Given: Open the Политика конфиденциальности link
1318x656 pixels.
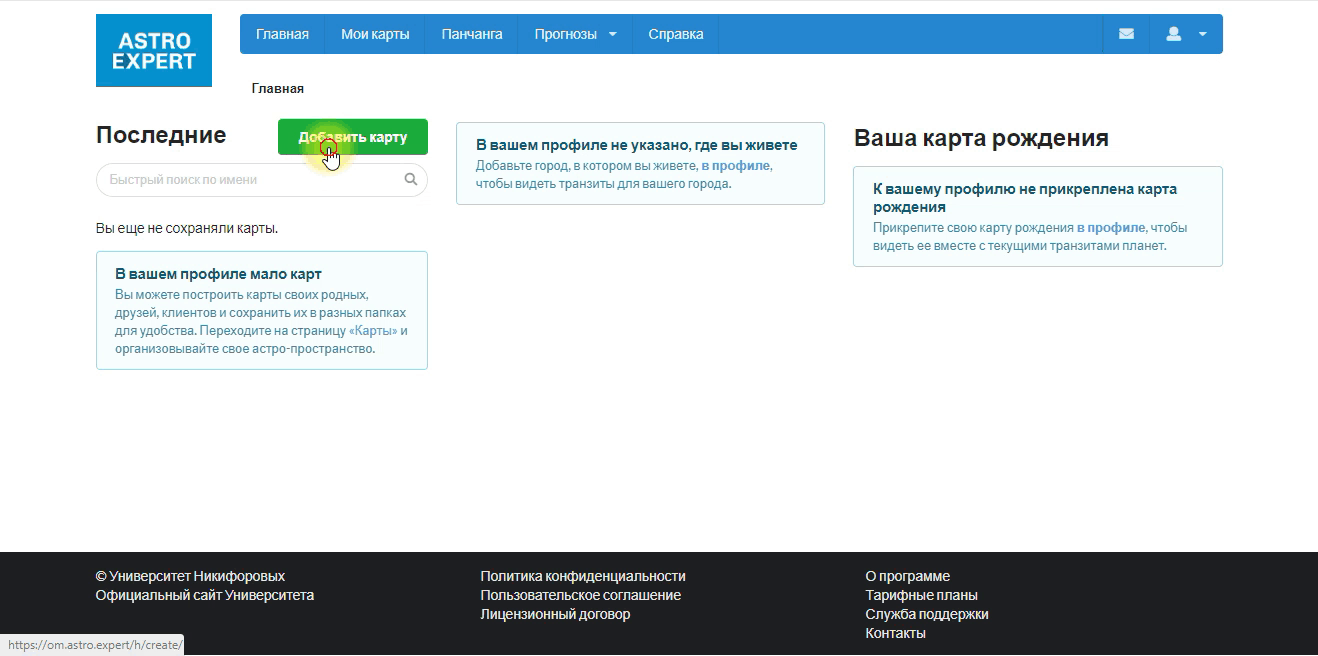Looking at the screenshot, I should pyautogui.click(x=583, y=576).
